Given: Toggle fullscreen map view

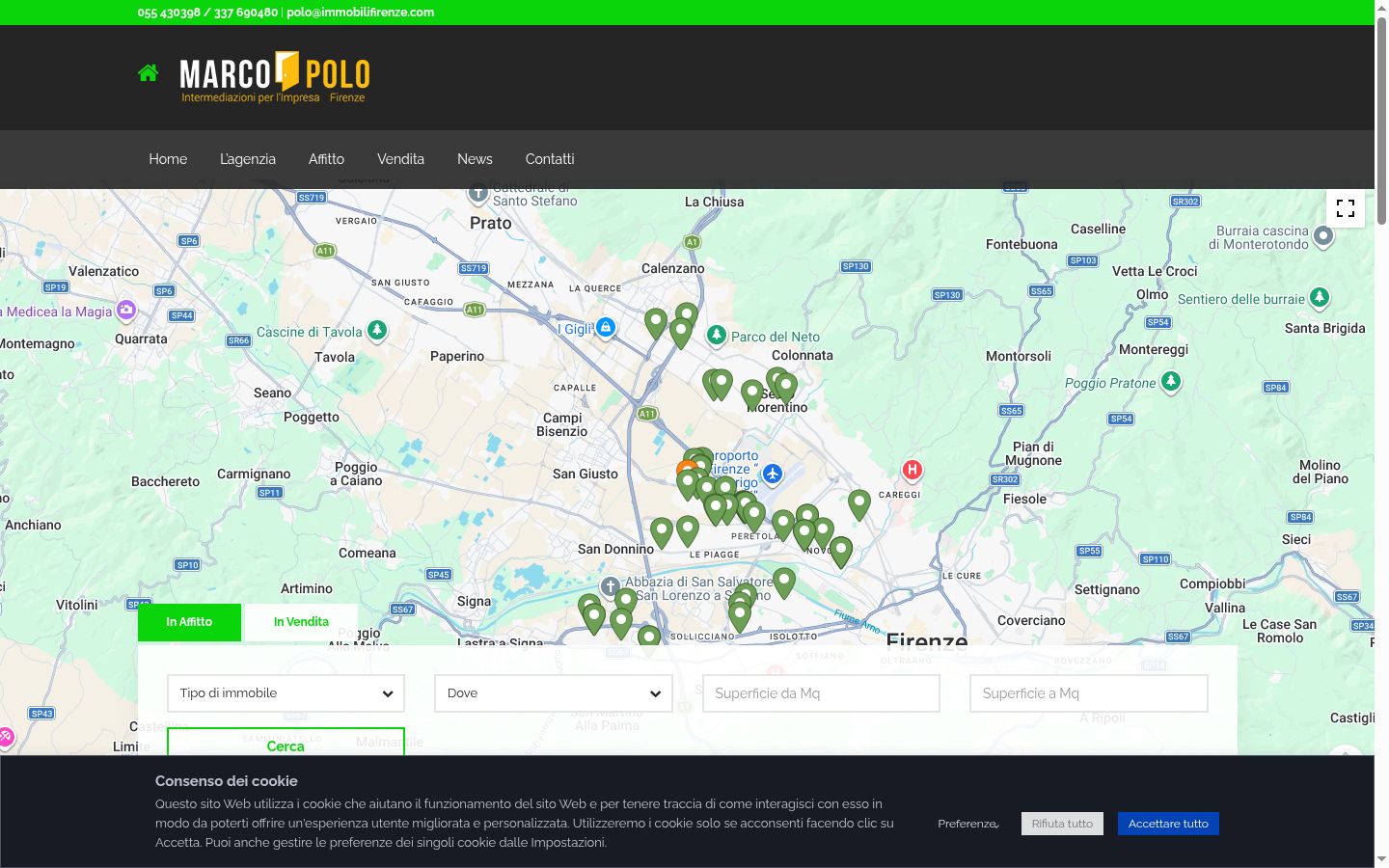Looking at the screenshot, I should pos(1346,208).
